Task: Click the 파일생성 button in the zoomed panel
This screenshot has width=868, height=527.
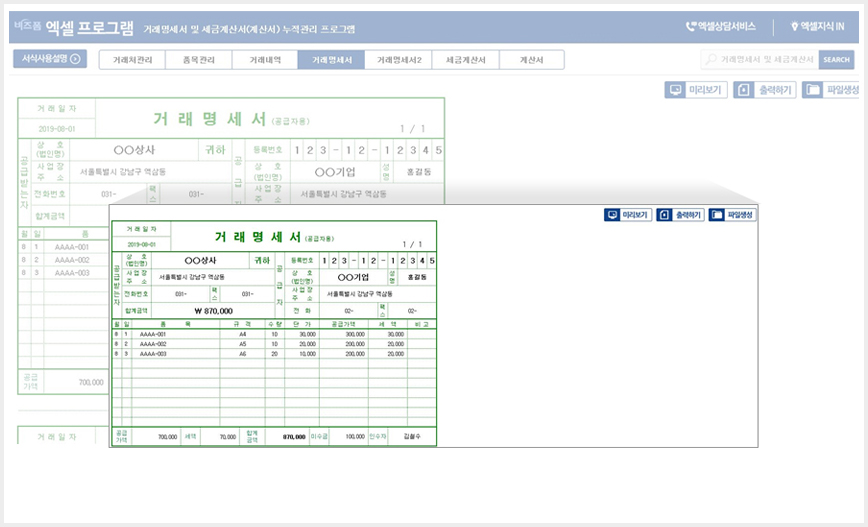Action: [732, 215]
